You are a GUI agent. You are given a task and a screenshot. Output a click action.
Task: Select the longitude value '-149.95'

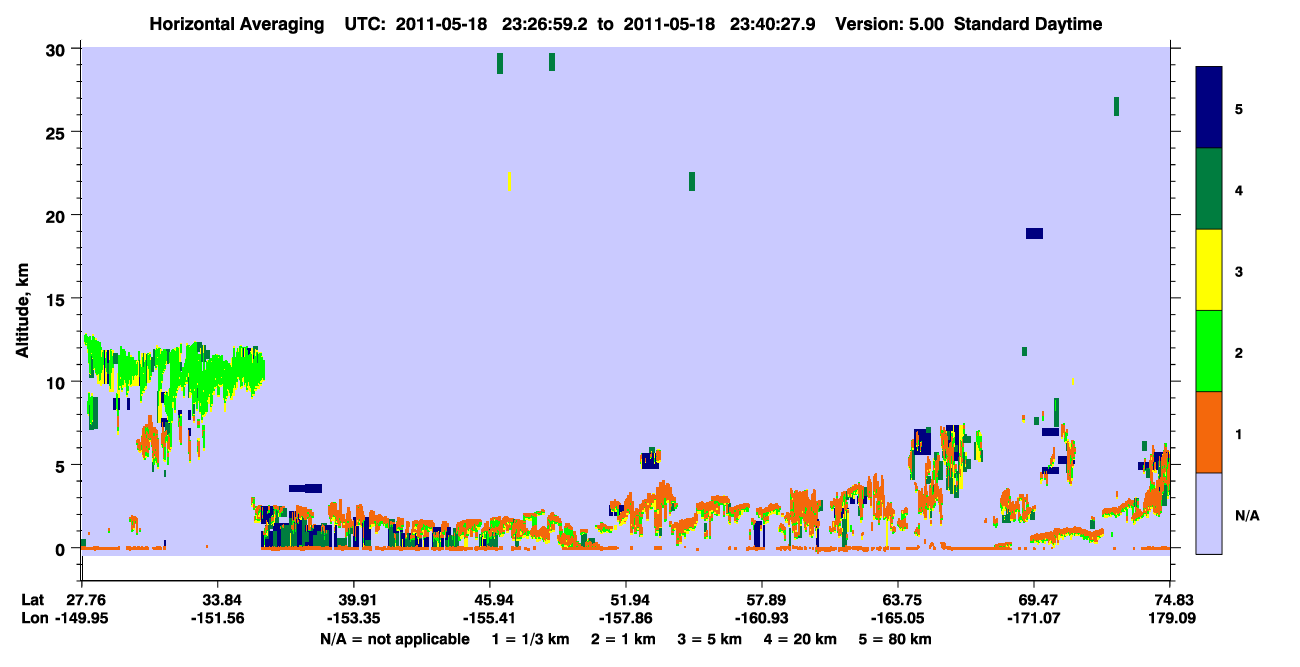81,618
